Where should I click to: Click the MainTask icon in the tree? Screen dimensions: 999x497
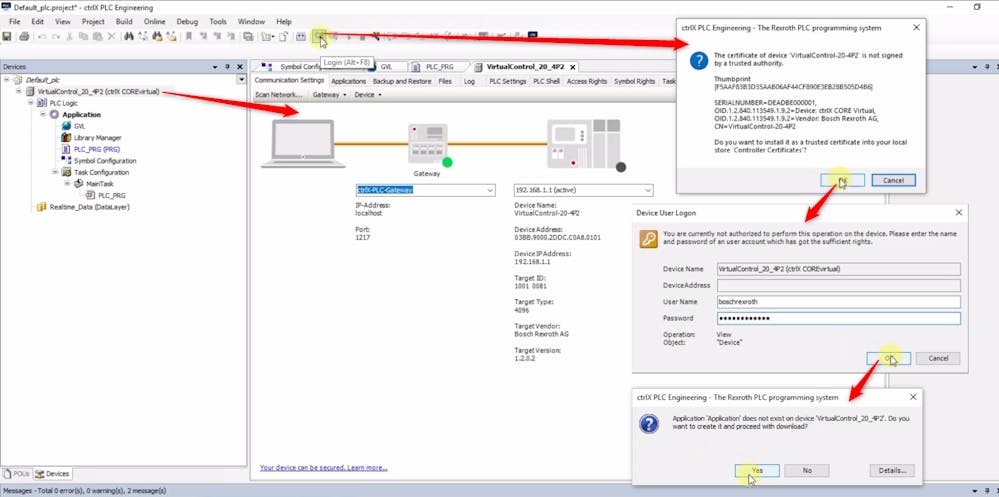79,184
